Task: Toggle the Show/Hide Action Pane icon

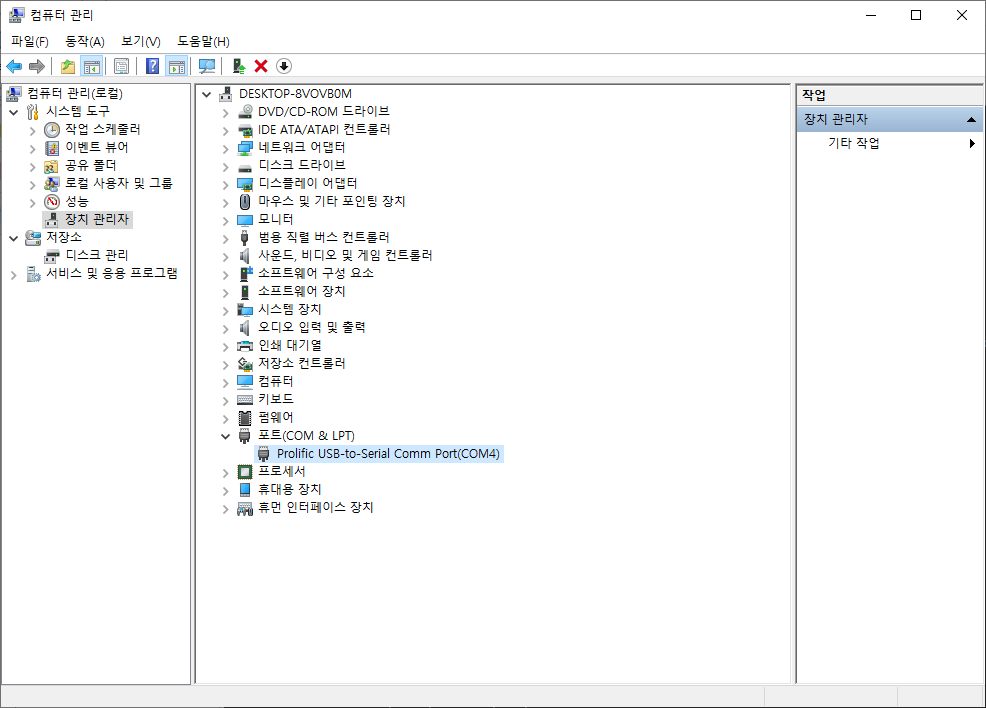Action: pyautogui.click(x=177, y=66)
